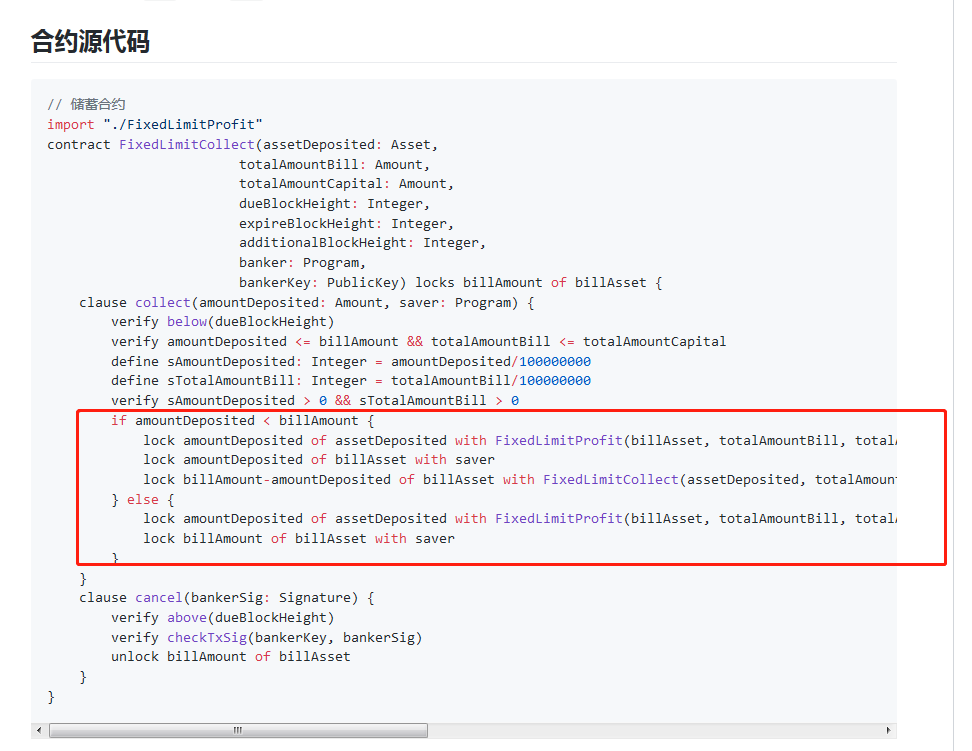Click the define sTotalAmountBill line
The width and height of the screenshot is (972, 751).
(x=351, y=380)
